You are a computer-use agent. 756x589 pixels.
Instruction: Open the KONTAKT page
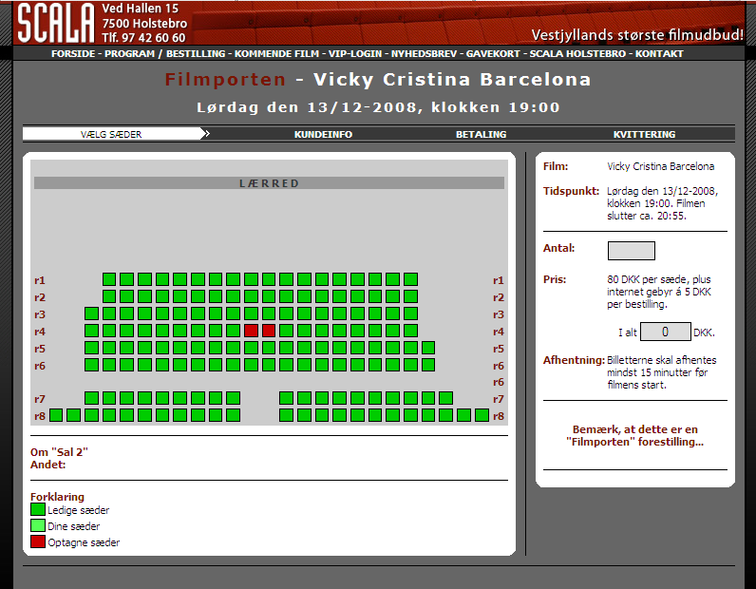tap(659, 54)
